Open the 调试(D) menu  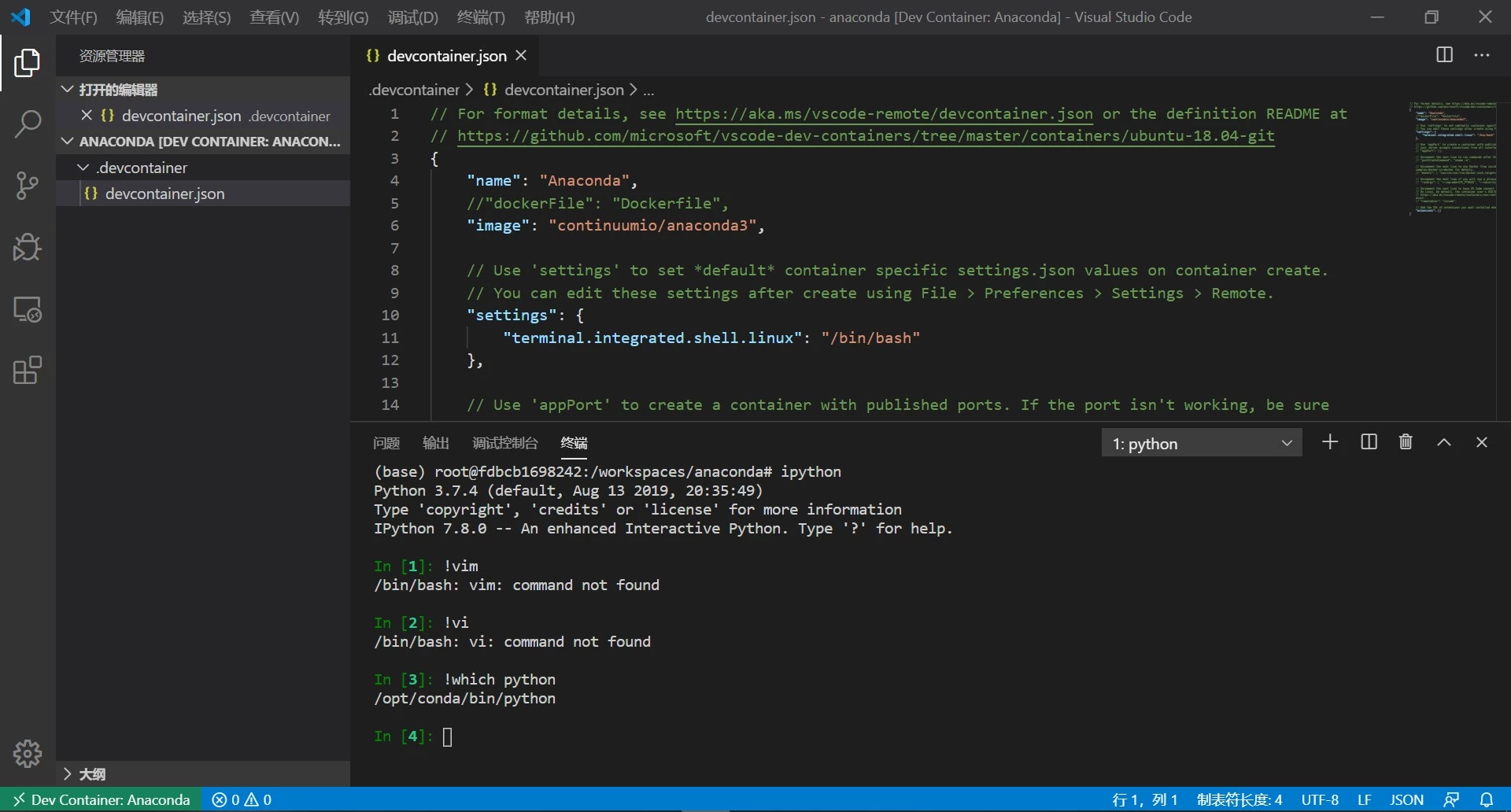412,17
